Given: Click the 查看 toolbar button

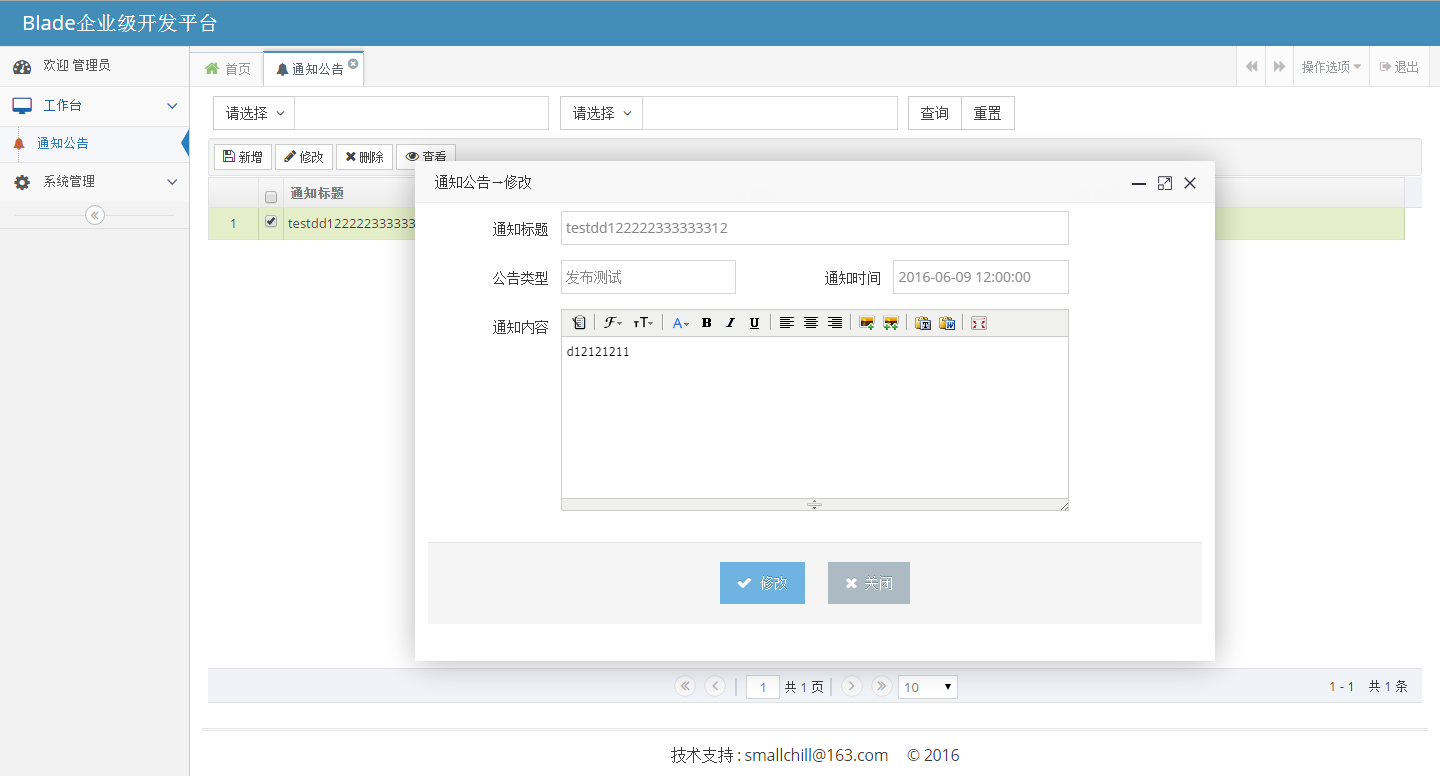Looking at the screenshot, I should (x=426, y=155).
